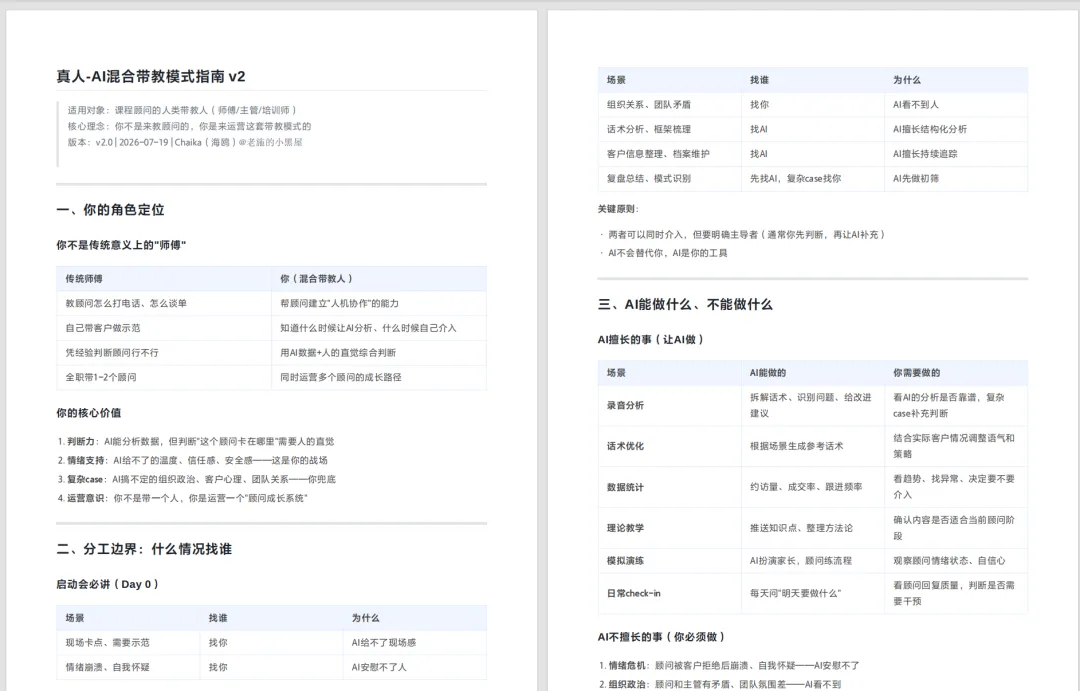Click cell AI看不到人
This screenshot has height=691, width=1080.
(x=916, y=105)
